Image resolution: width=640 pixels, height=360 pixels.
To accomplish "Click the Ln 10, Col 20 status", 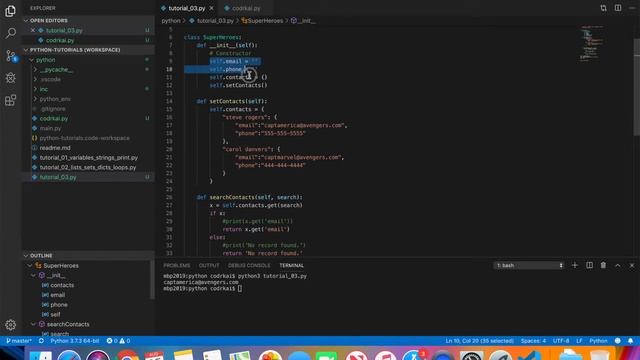I will tap(480, 341).
